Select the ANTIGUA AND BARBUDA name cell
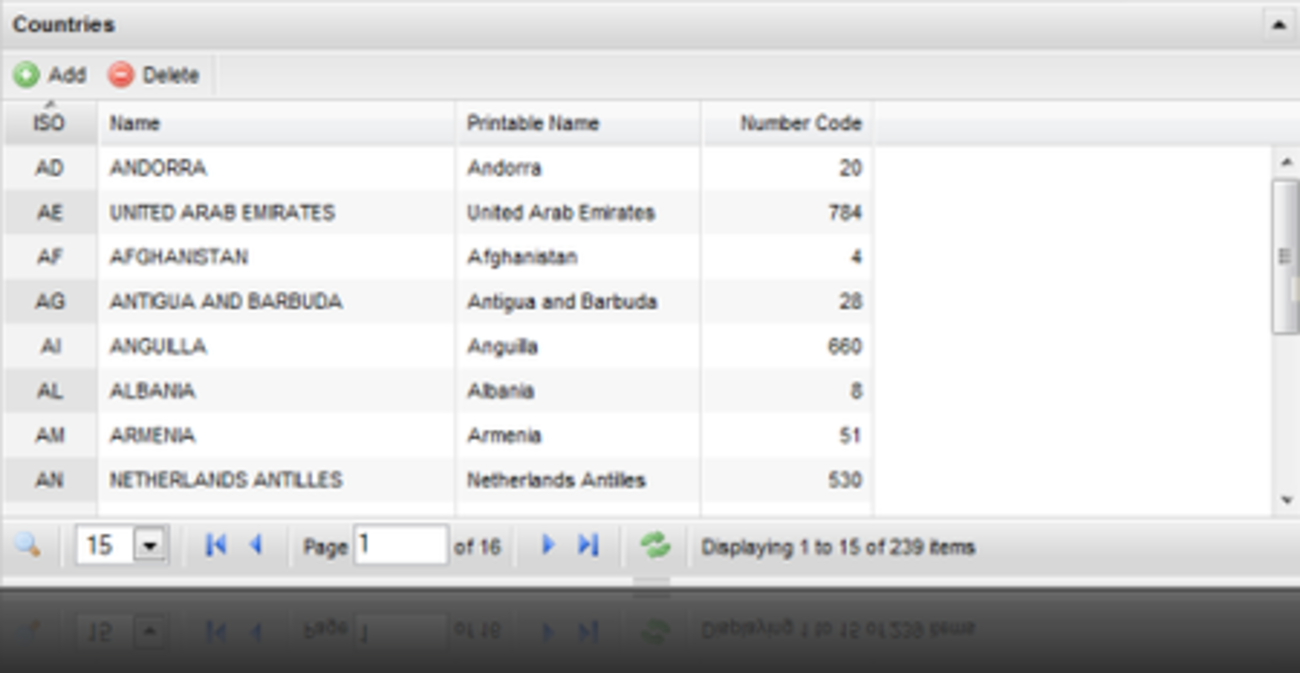The width and height of the screenshot is (1300, 673). 277,302
